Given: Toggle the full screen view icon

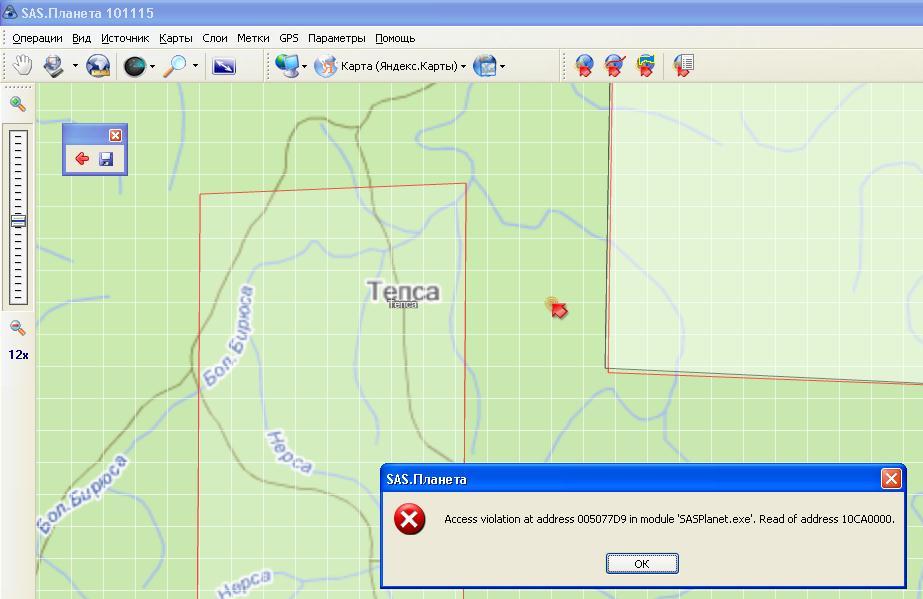Looking at the screenshot, I should (224, 66).
